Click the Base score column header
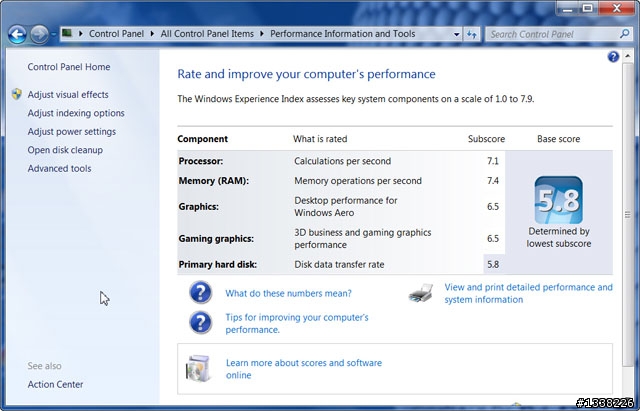This screenshot has width=640, height=411. 558,139
